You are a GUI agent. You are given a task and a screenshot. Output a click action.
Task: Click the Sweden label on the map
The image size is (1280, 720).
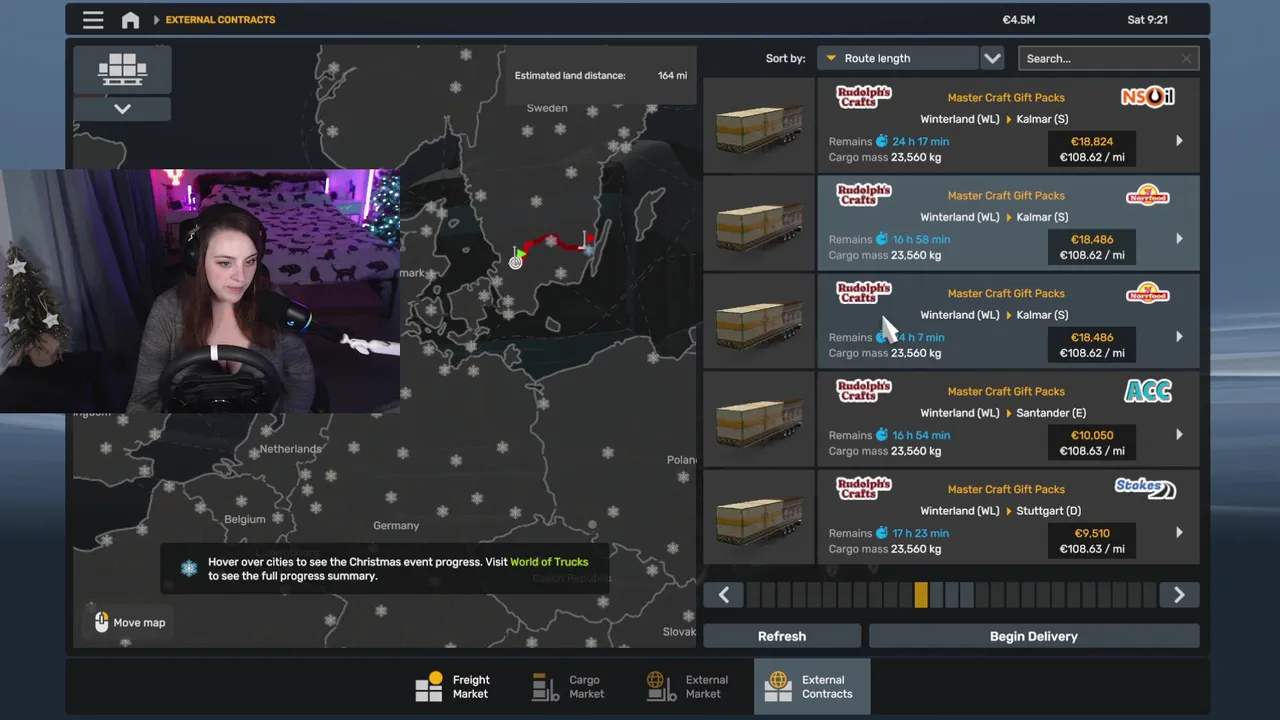547,108
